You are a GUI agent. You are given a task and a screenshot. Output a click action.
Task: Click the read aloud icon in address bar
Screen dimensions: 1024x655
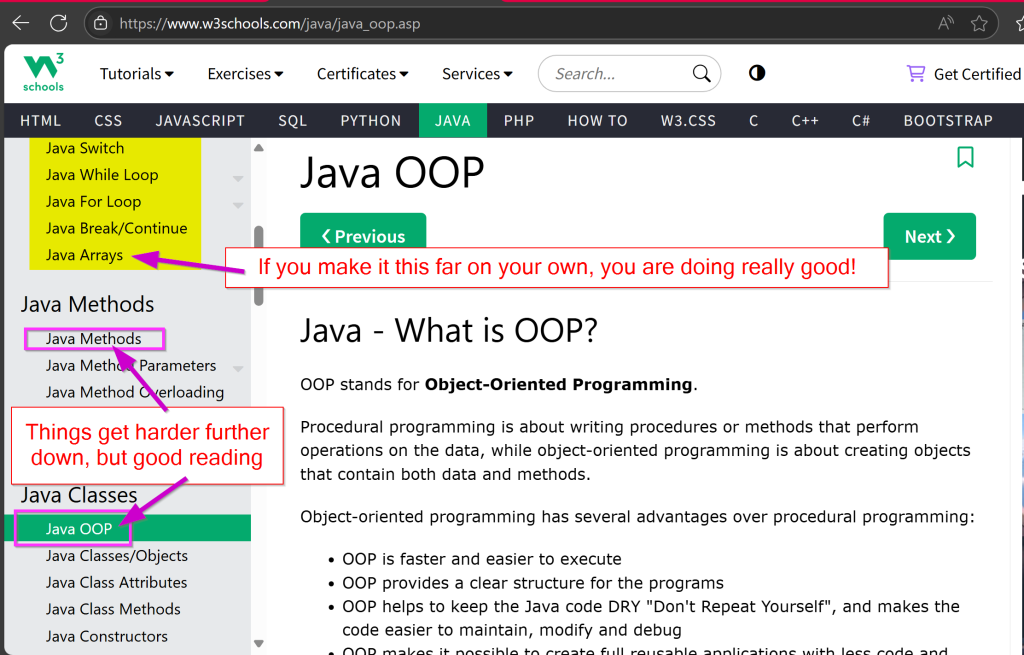point(945,22)
